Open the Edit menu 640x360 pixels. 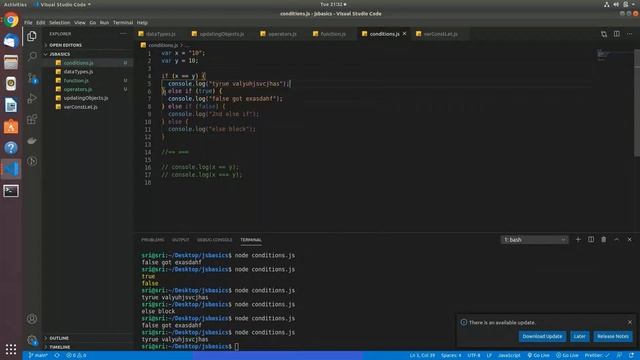tap(41, 22)
